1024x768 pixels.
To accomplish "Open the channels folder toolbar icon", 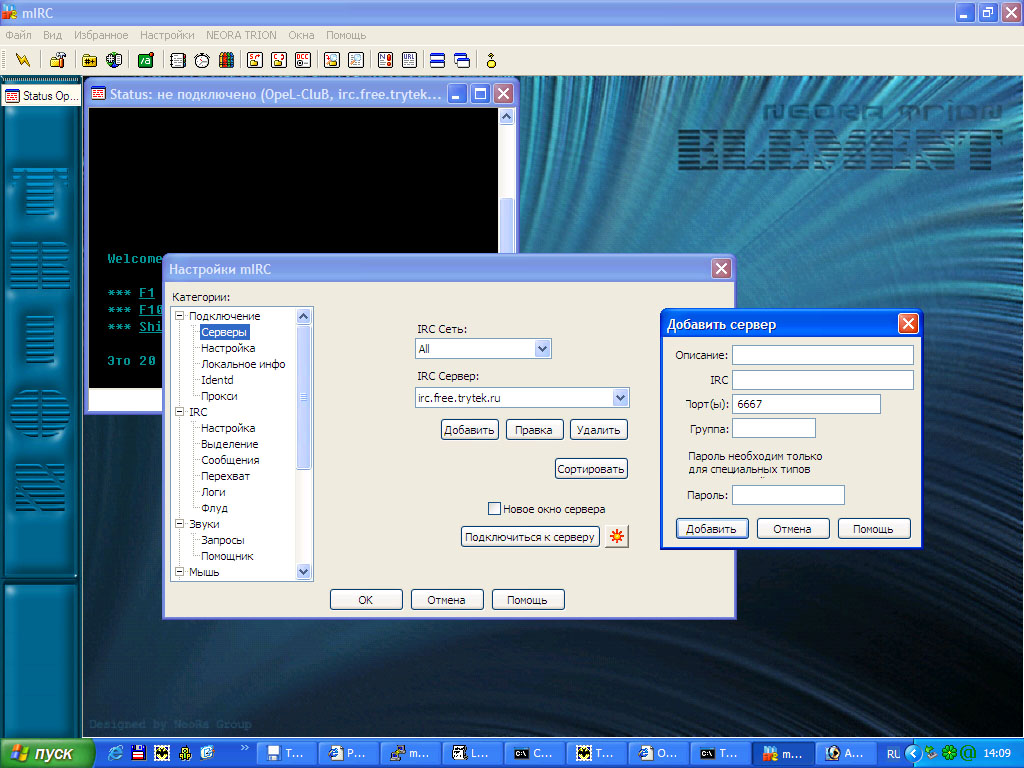I will (x=89, y=61).
